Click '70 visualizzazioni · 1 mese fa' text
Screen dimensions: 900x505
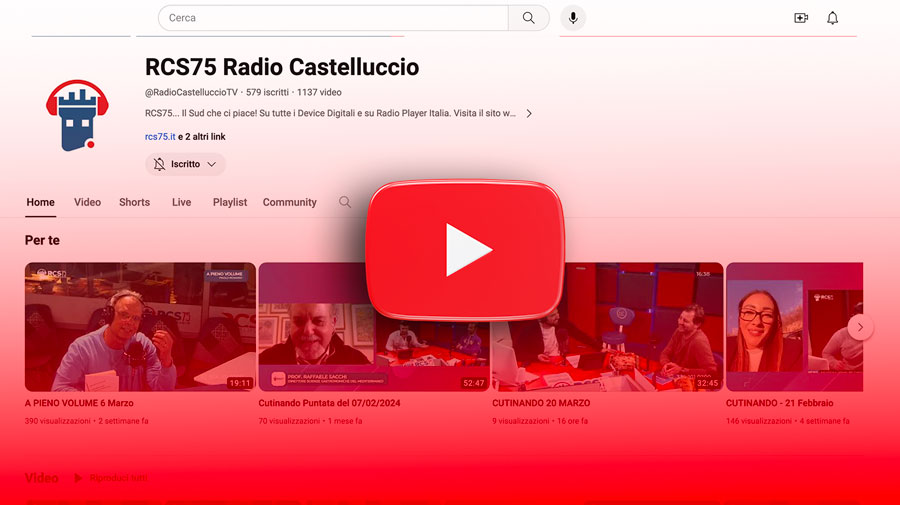tap(310, 421)
